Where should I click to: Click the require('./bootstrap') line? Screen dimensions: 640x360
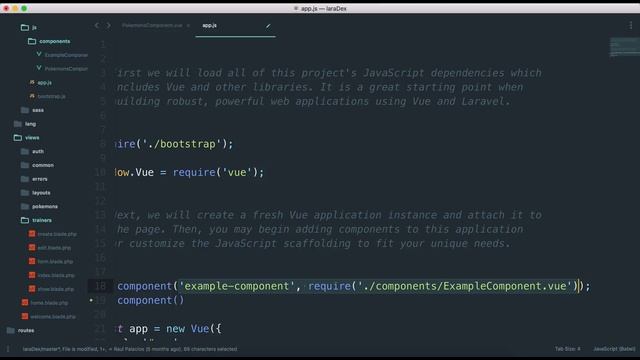tap(174, 144)
